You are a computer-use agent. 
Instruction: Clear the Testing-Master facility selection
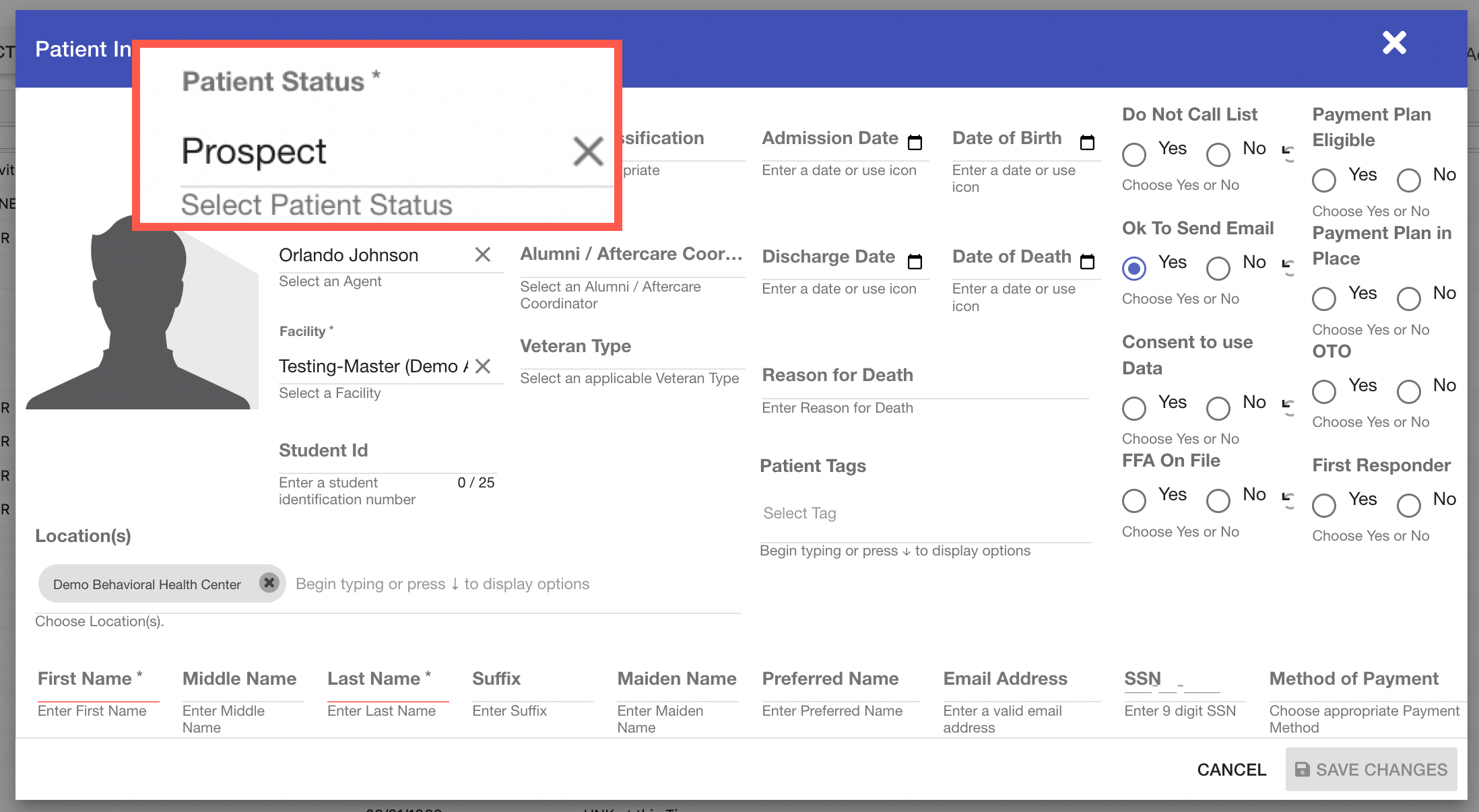[482, 366]
